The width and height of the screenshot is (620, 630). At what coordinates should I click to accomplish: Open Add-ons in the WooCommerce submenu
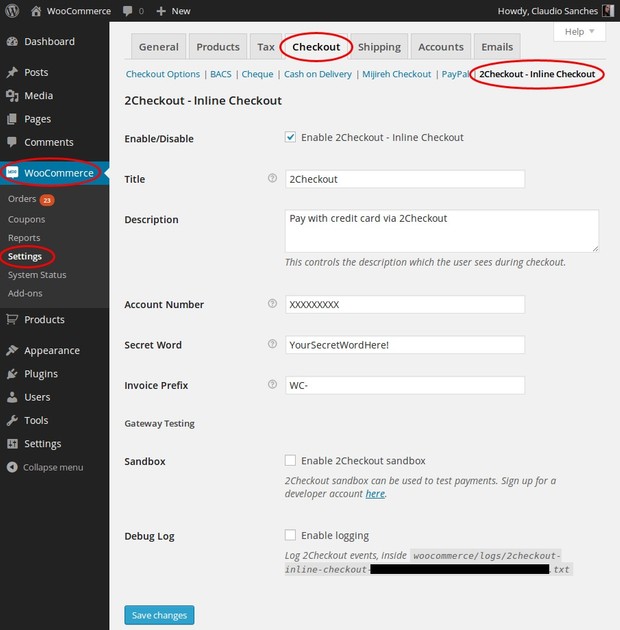(x=25, y=293)
